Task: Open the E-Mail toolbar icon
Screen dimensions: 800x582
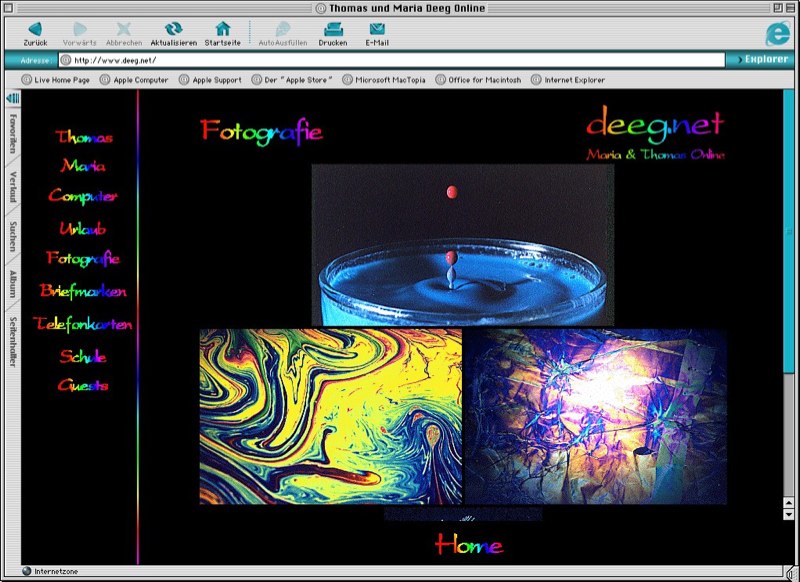Action: [376, 29]
